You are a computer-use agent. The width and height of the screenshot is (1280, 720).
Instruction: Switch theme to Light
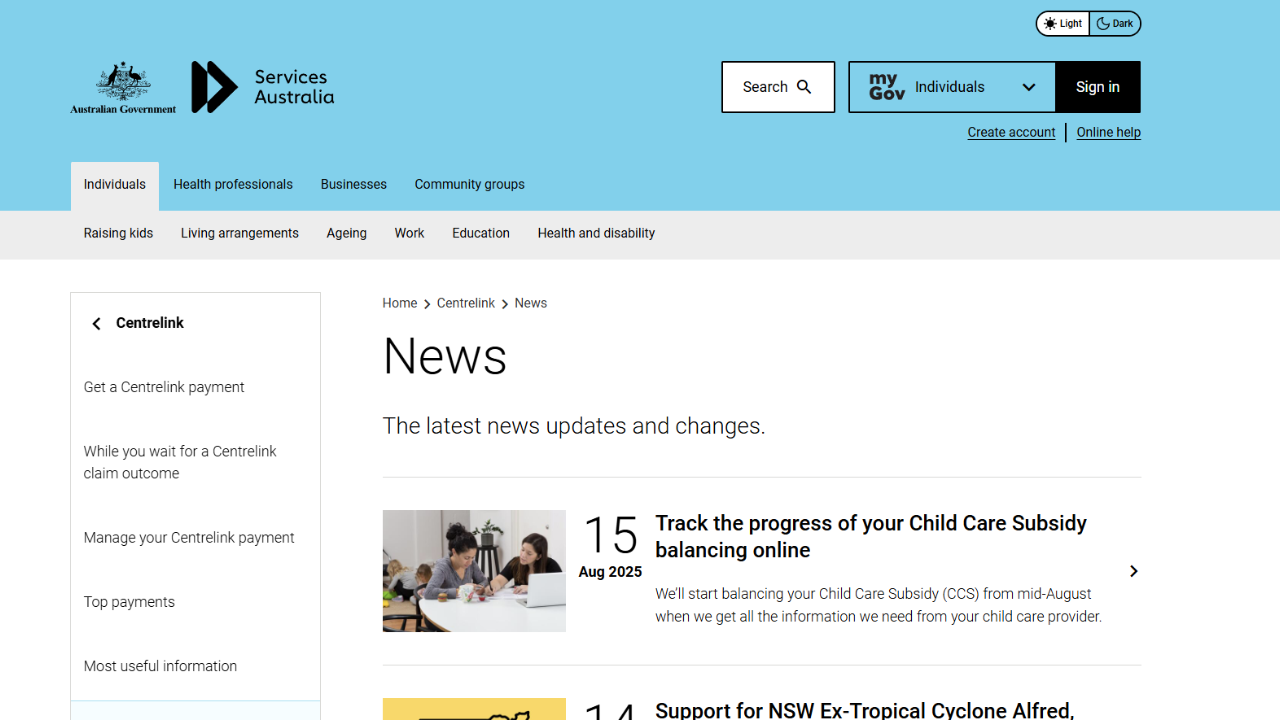(1063, 24)
